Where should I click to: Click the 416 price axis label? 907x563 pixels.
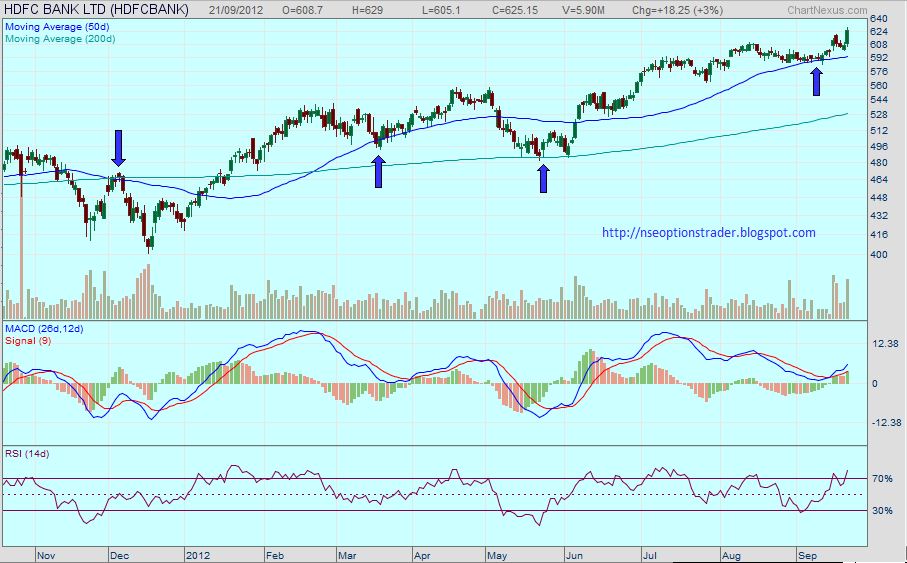point(879,235)
